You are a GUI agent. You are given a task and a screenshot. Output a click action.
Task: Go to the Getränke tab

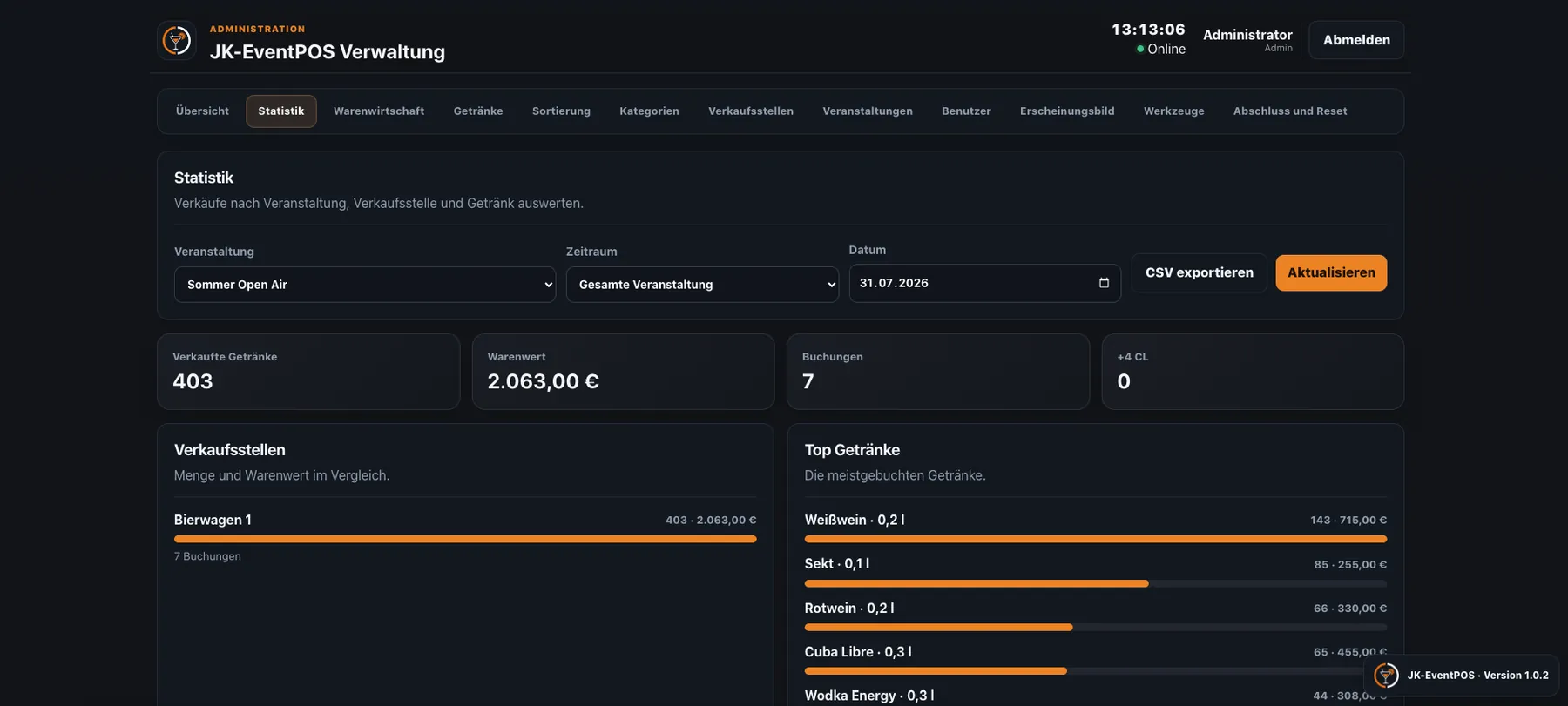pyautogui.click(x=478, y=111)
